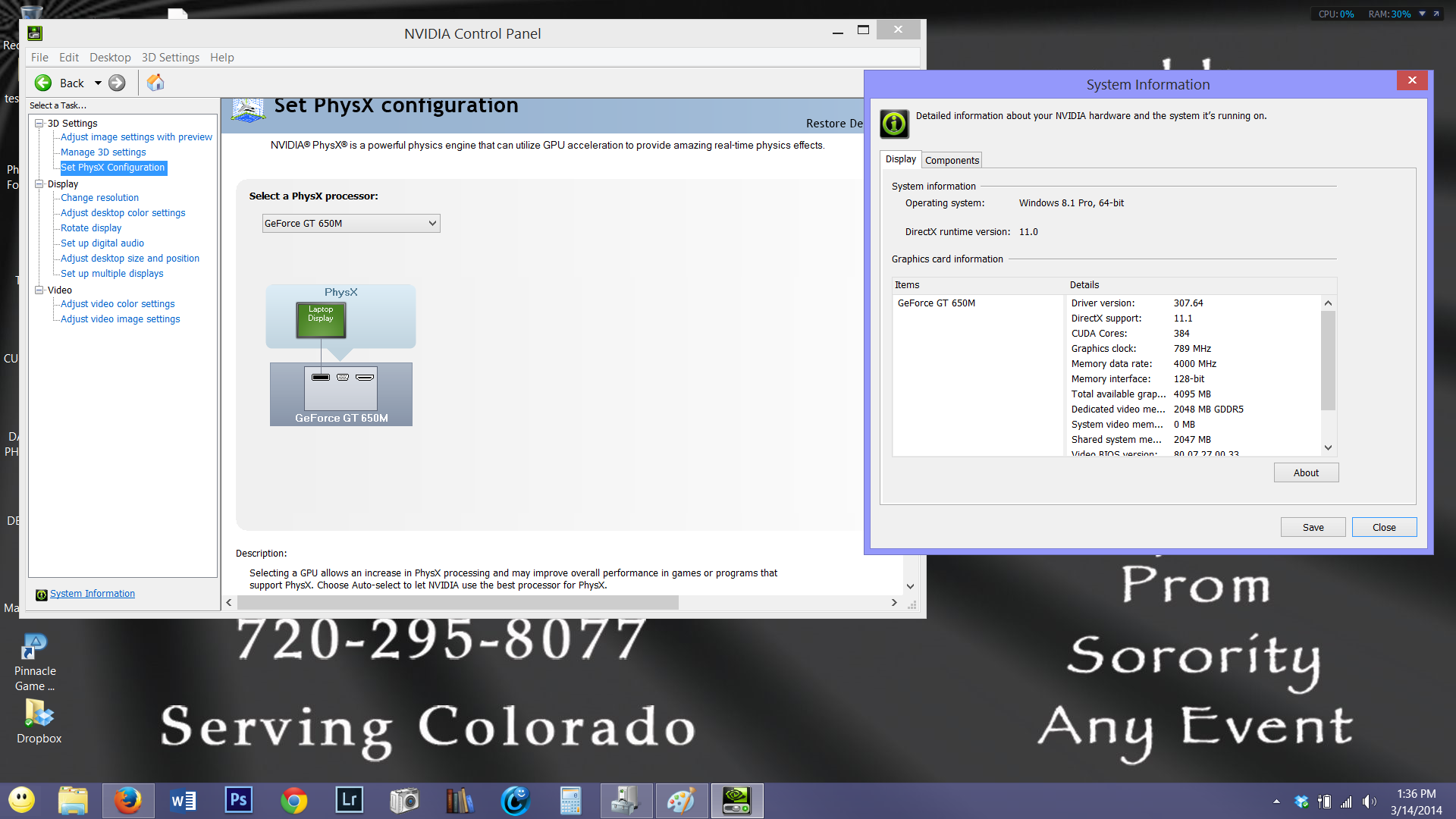This screenshot has height=819, width=1456.
Task: Select Adjust video color settings
Action: point(118,304)
